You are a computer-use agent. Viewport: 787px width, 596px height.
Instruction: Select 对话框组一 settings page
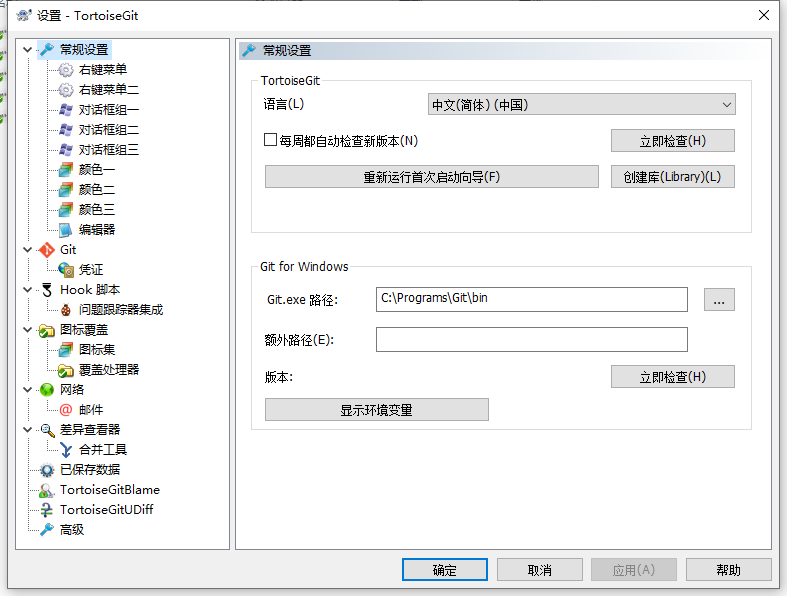[109, 109]
